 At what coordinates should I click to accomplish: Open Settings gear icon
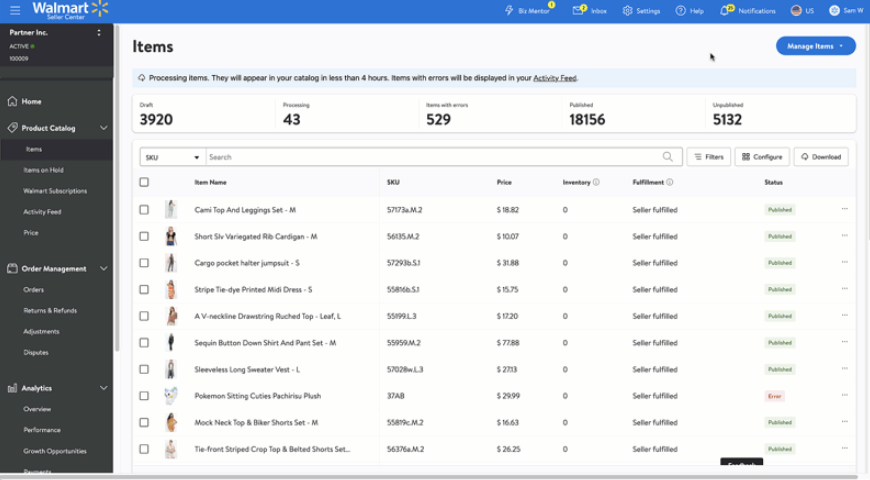[627, 11]
